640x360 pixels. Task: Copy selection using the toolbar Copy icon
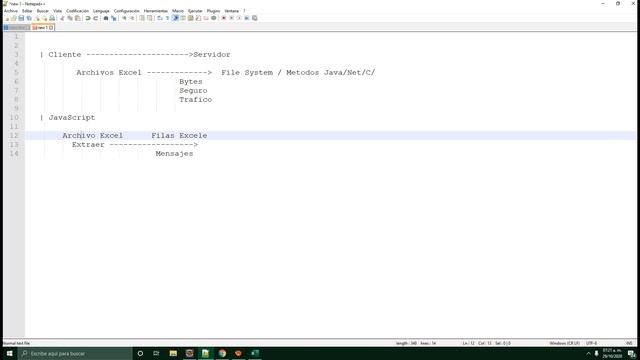(x=70, y=18)
